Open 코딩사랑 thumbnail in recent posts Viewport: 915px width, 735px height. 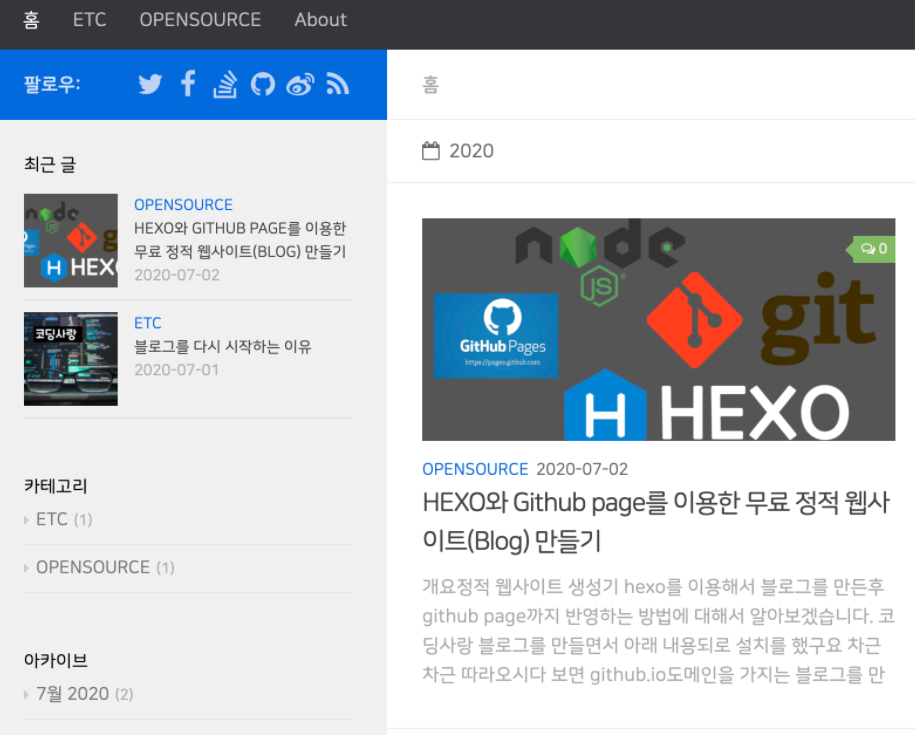tap(71, 359)
